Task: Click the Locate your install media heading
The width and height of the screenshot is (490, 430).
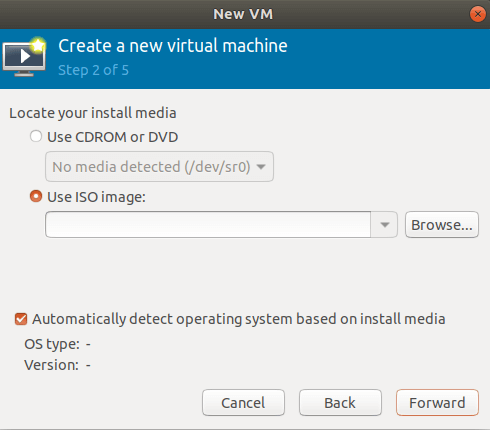Action: coord(93,113)
